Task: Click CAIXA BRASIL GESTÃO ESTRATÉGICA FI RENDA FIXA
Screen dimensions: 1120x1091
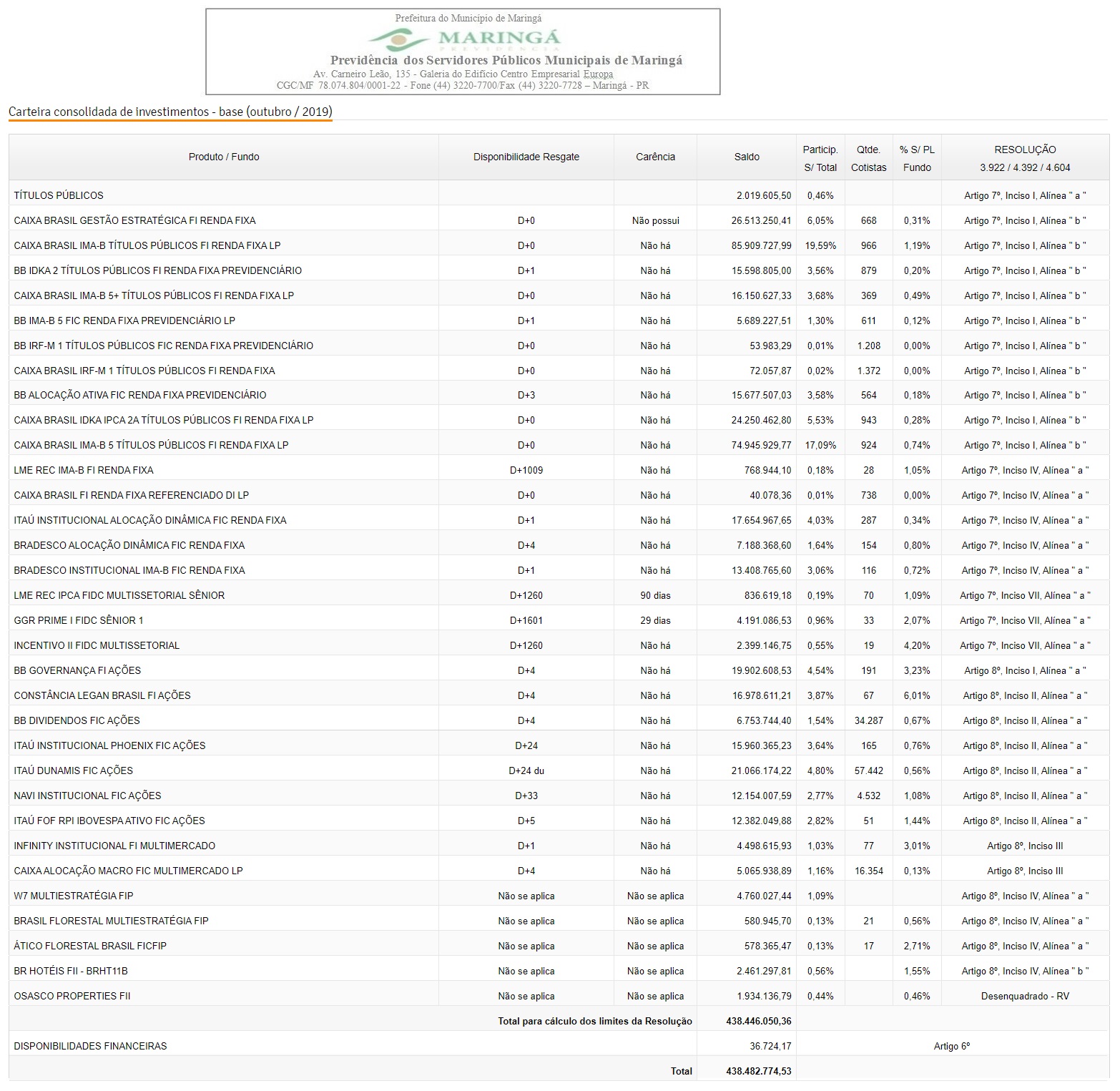Action: (134, 220)
